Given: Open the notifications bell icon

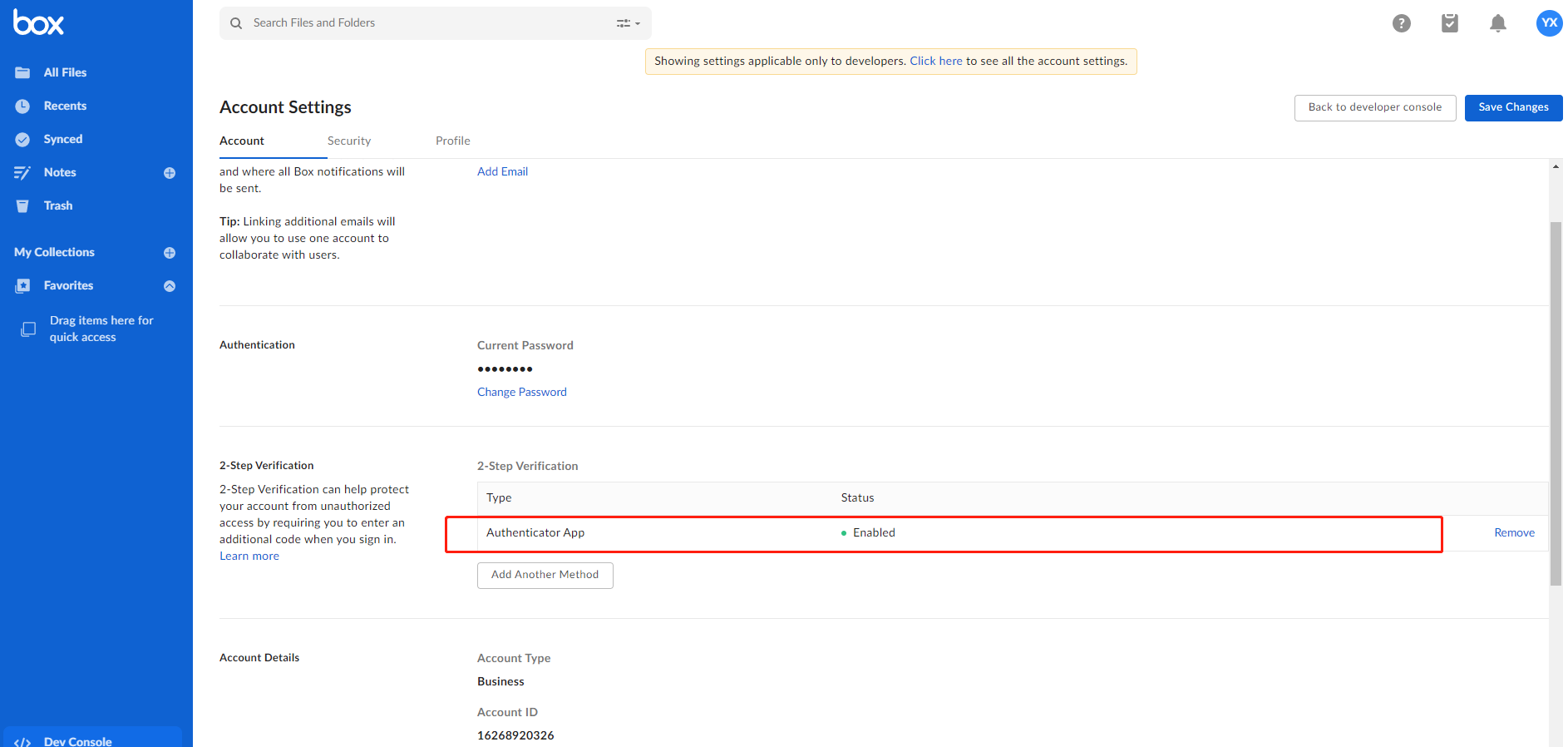Looking at the screenshot, I should coord(1498,23).
